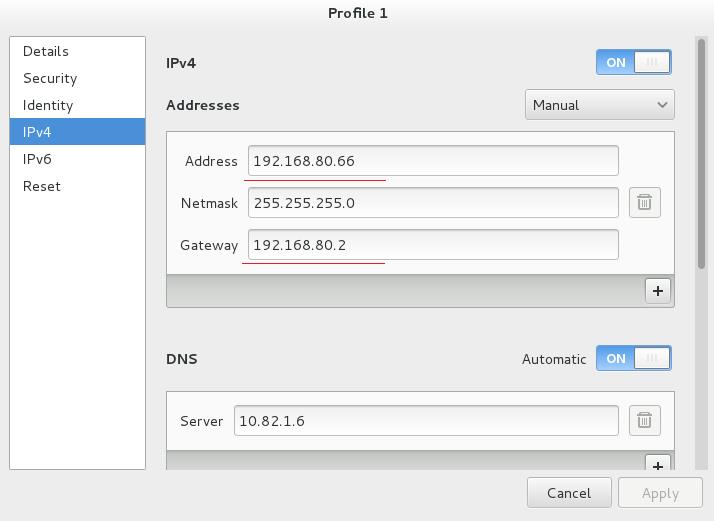The height and width of the screenshot is (521, 714).
Task: Select the IPv4 section in sidebar
Action: 77,132
